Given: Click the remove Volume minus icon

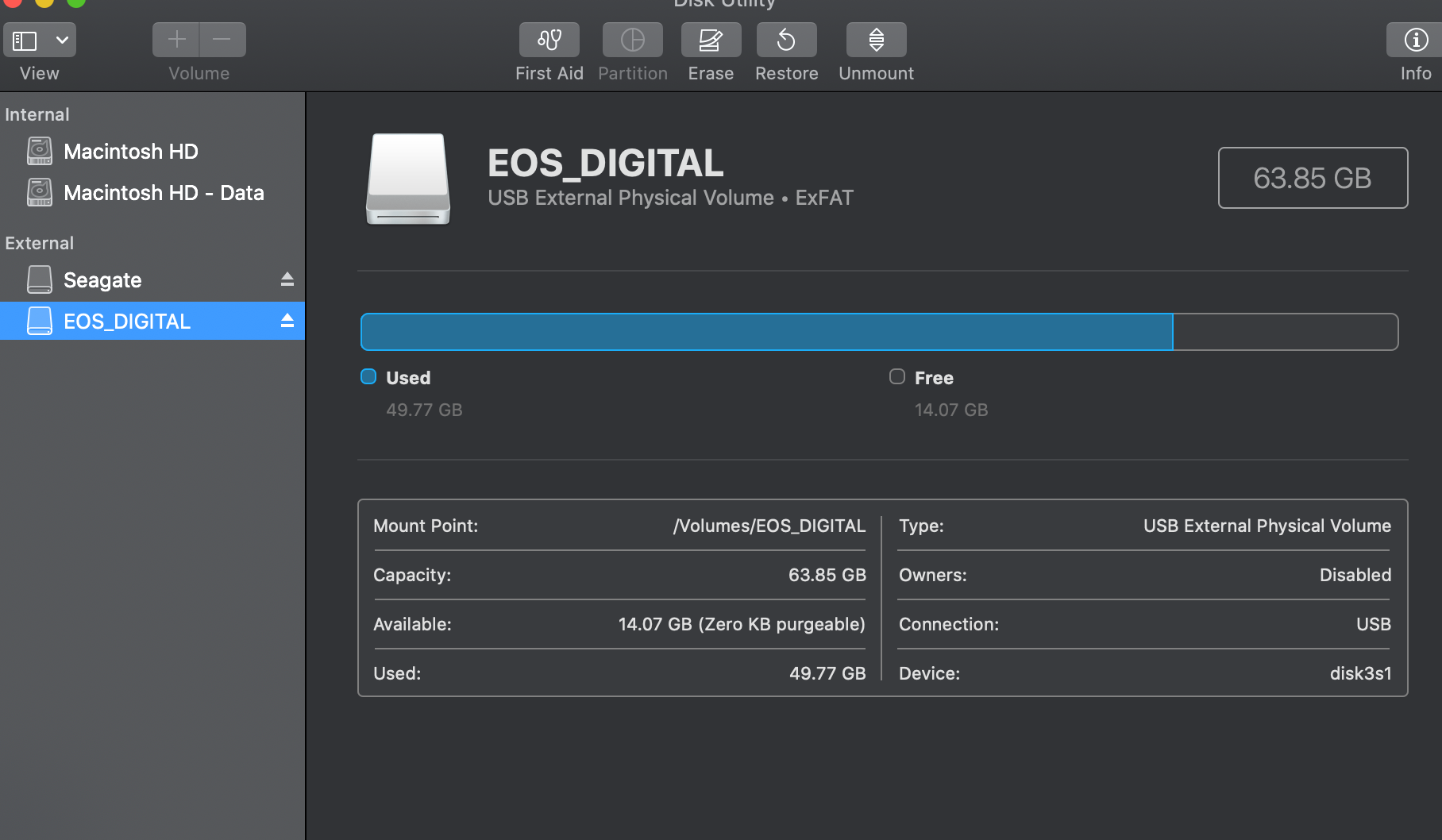Looking at the screenshot, I should pyautogui.click(x=222, y=39).
